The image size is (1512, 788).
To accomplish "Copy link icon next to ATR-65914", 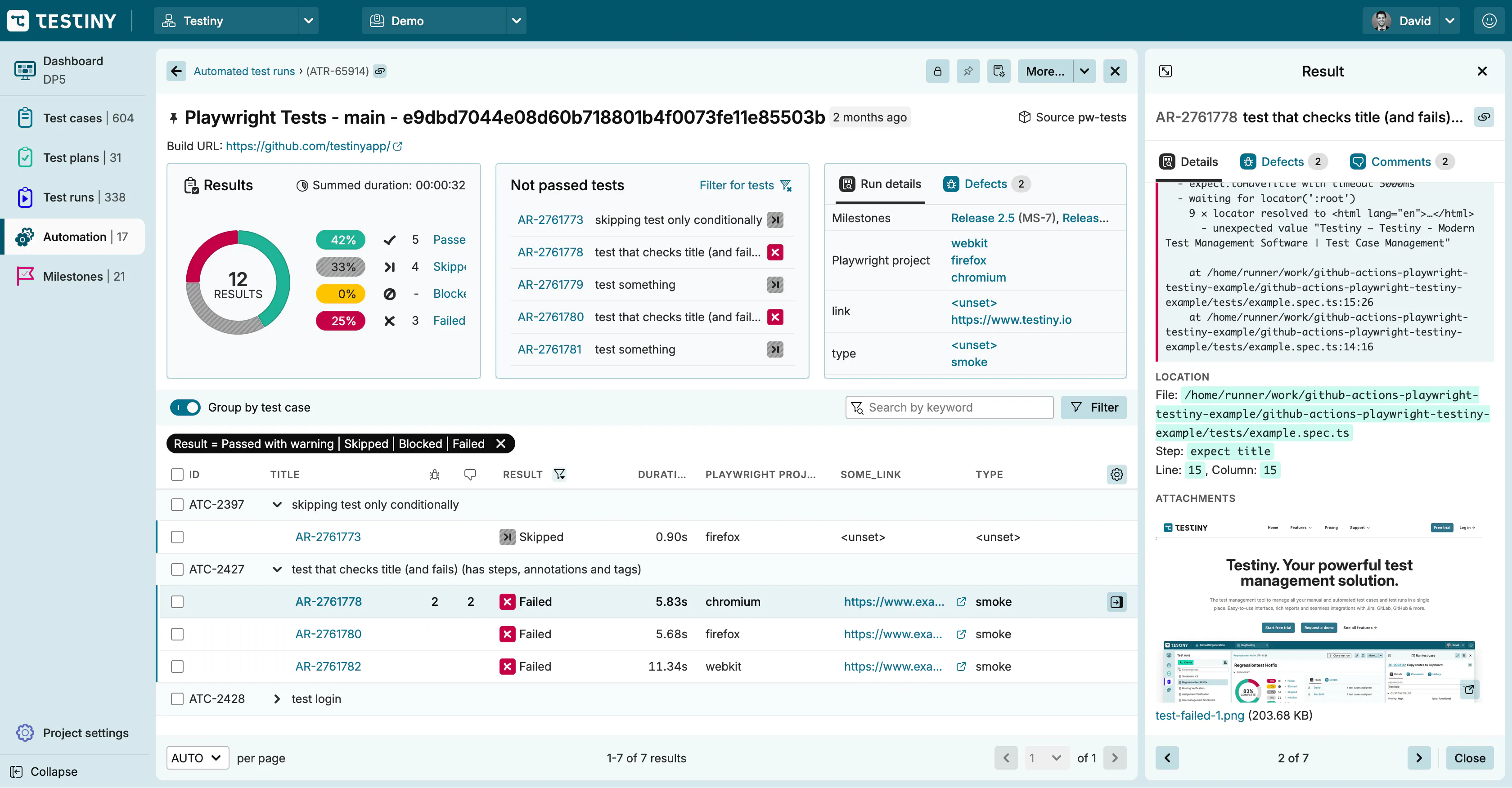I will (380, 71).
